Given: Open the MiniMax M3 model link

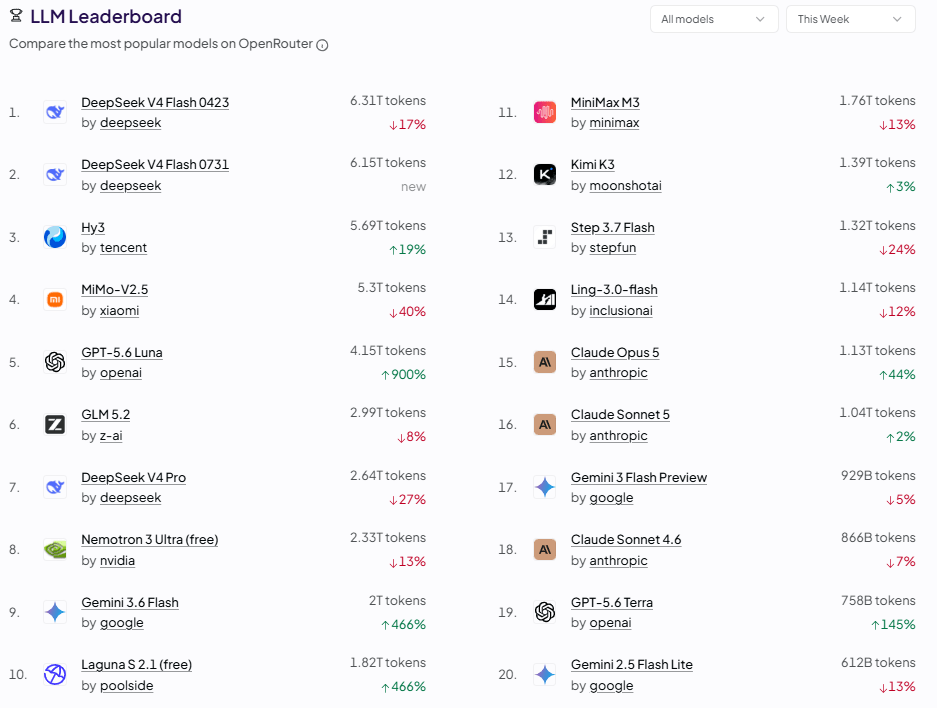Looking at the screenshot, I should pyautogui.click(x=605, y=102).
